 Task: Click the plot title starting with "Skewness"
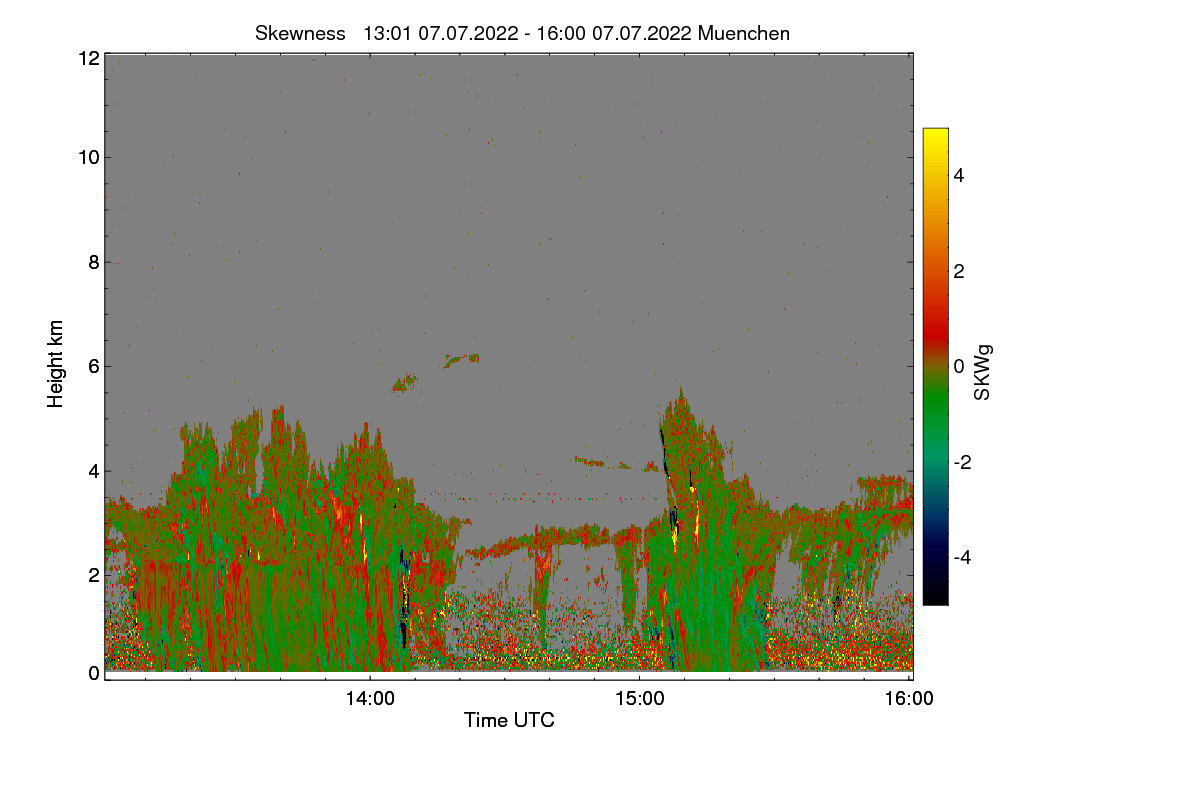[522, 33]
